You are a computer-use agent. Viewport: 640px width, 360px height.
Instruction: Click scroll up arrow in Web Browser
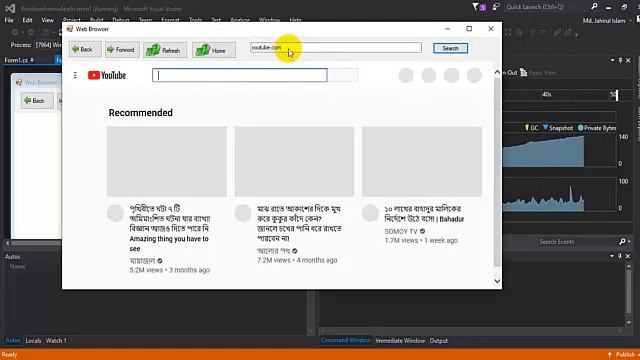tap(497, 73)
